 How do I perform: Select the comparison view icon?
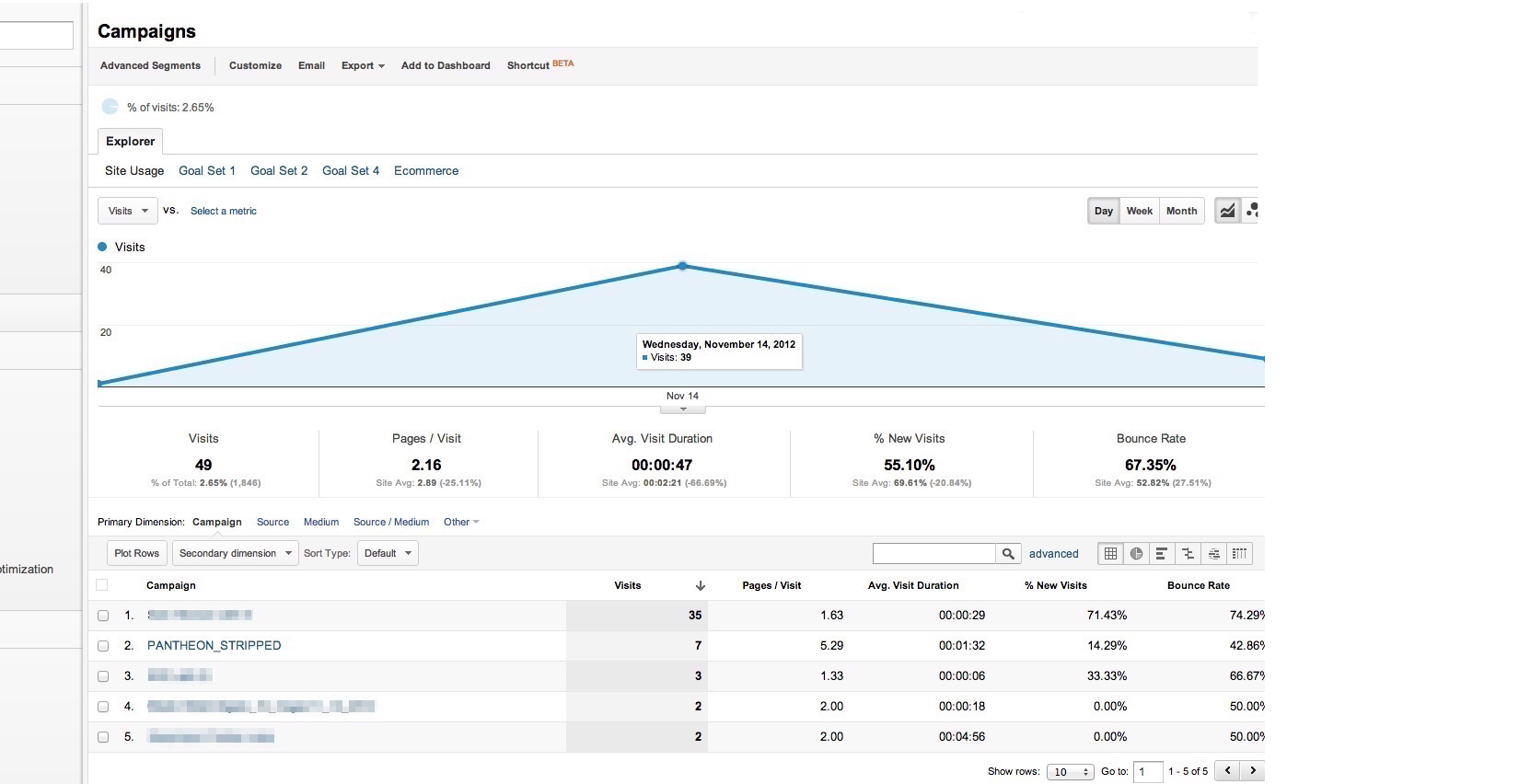click(1188, 554)
